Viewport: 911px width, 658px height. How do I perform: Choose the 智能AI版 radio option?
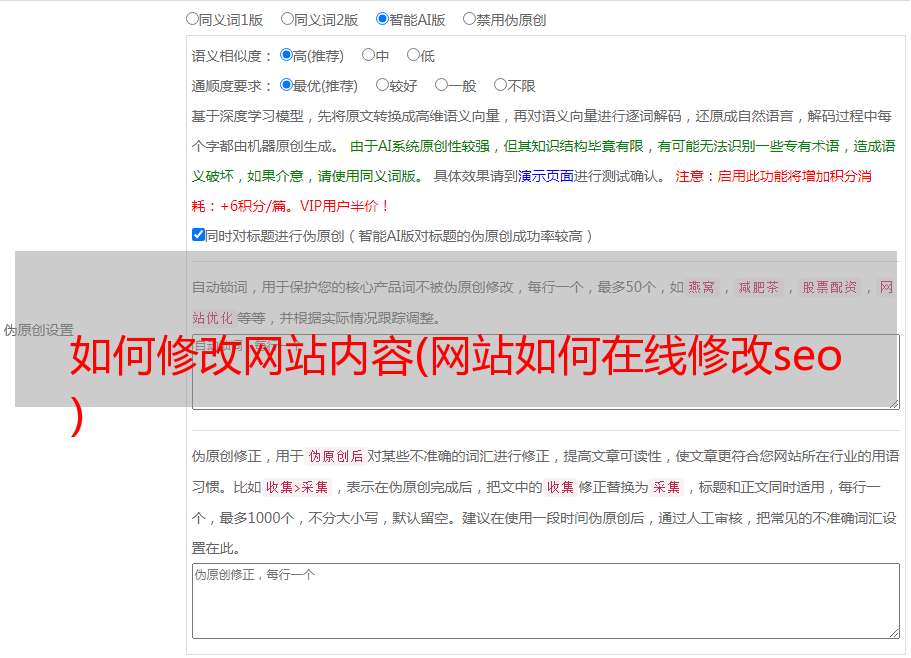pos(382,19)
